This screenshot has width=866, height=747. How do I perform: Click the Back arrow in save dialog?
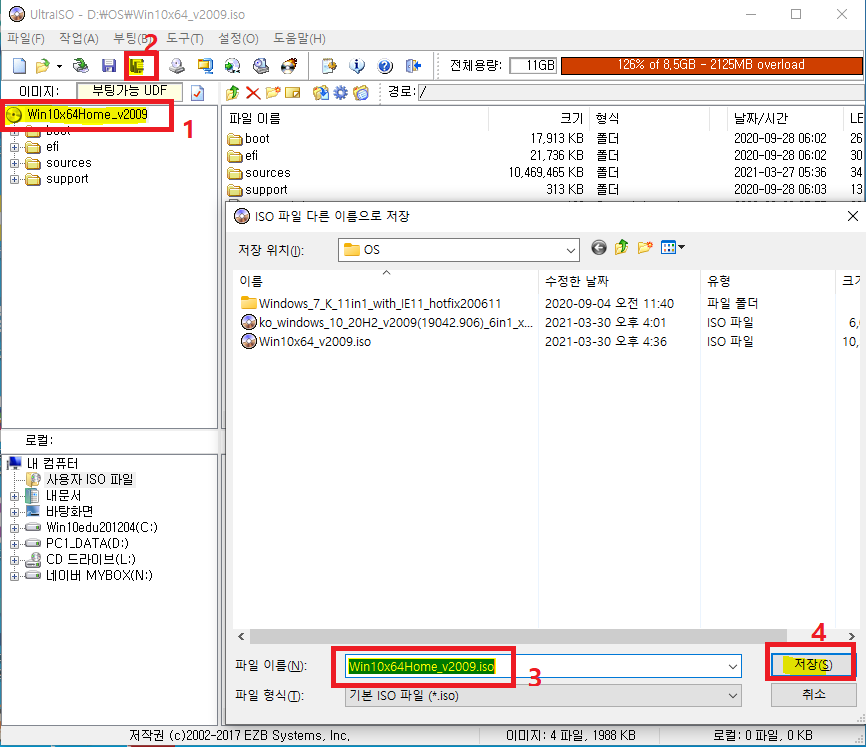click(x=599, y=247)
